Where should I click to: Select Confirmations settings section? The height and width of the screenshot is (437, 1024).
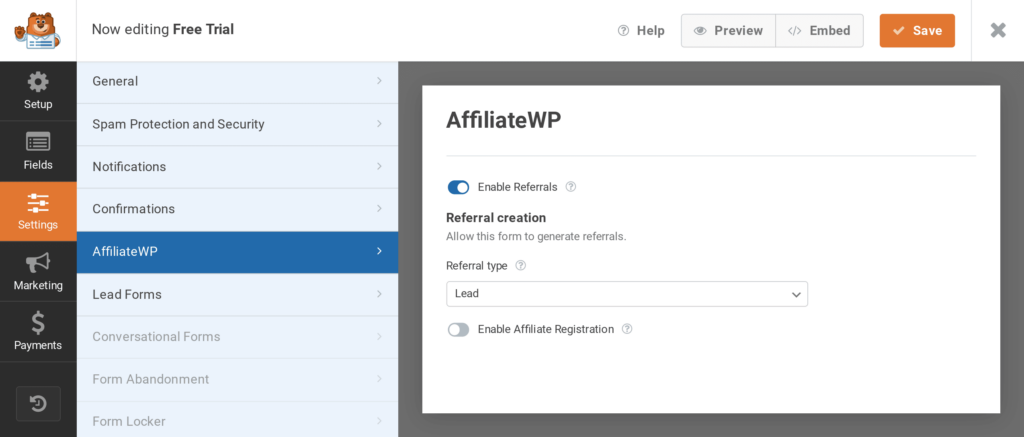pos(238,209)
